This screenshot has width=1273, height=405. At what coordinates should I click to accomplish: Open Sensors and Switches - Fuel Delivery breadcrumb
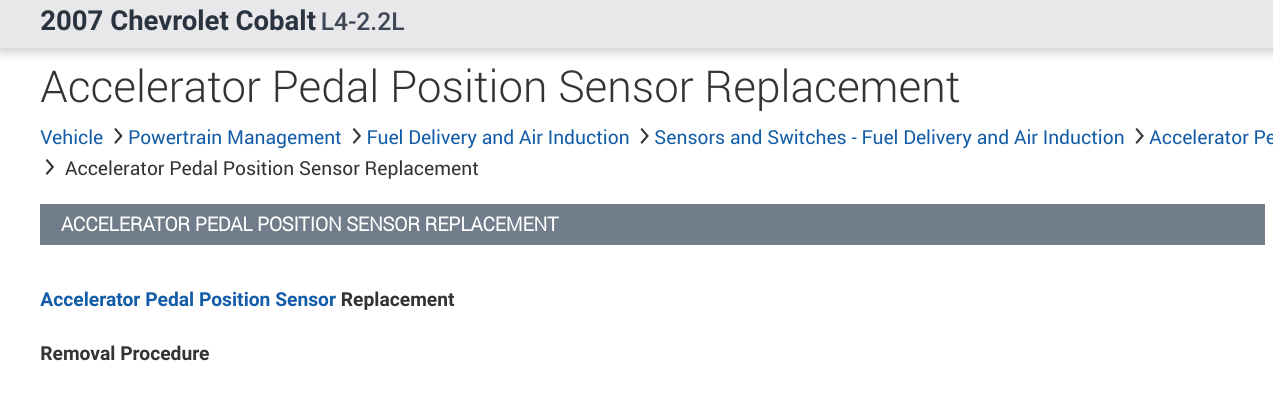pos(889,138)
